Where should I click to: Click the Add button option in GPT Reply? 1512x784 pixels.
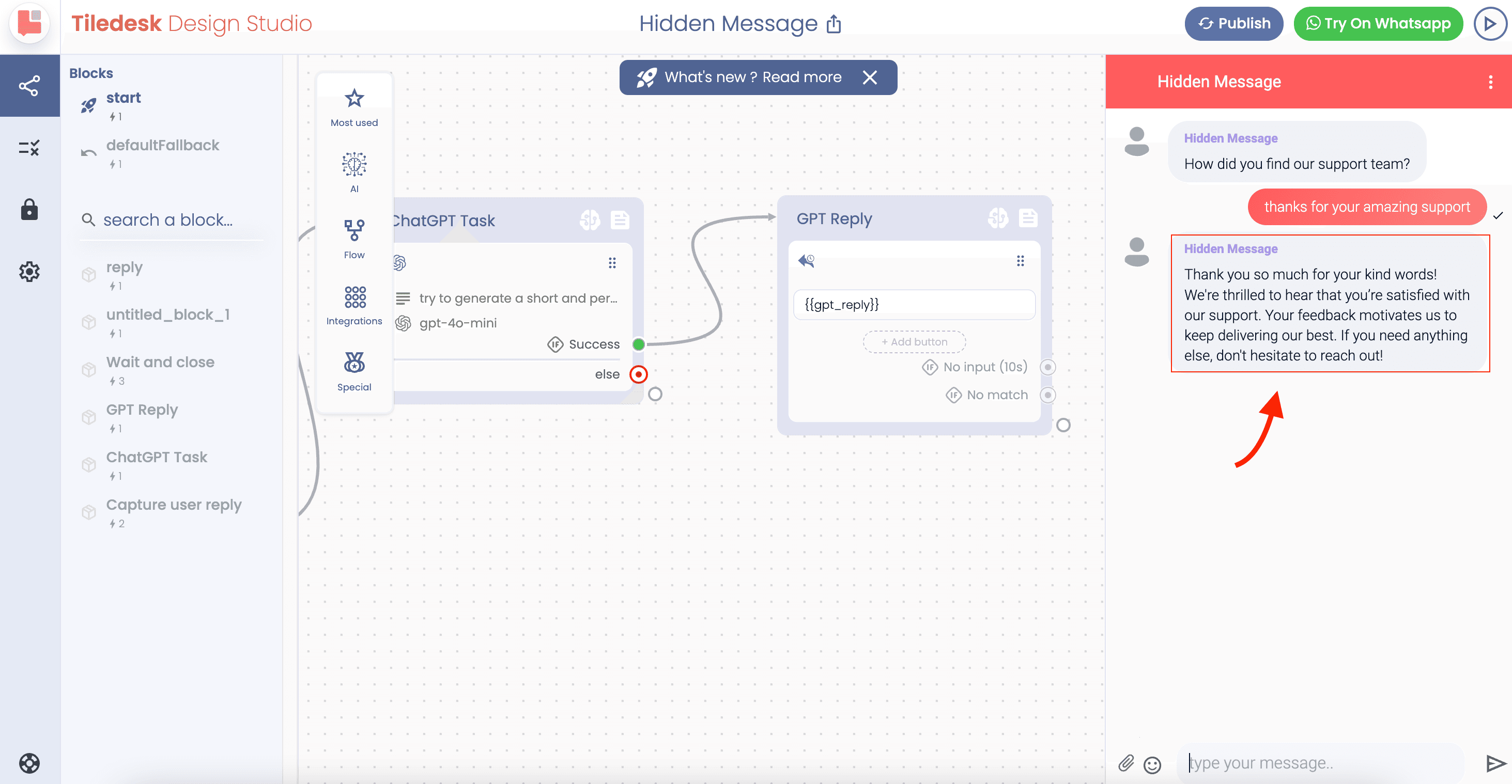915,341
